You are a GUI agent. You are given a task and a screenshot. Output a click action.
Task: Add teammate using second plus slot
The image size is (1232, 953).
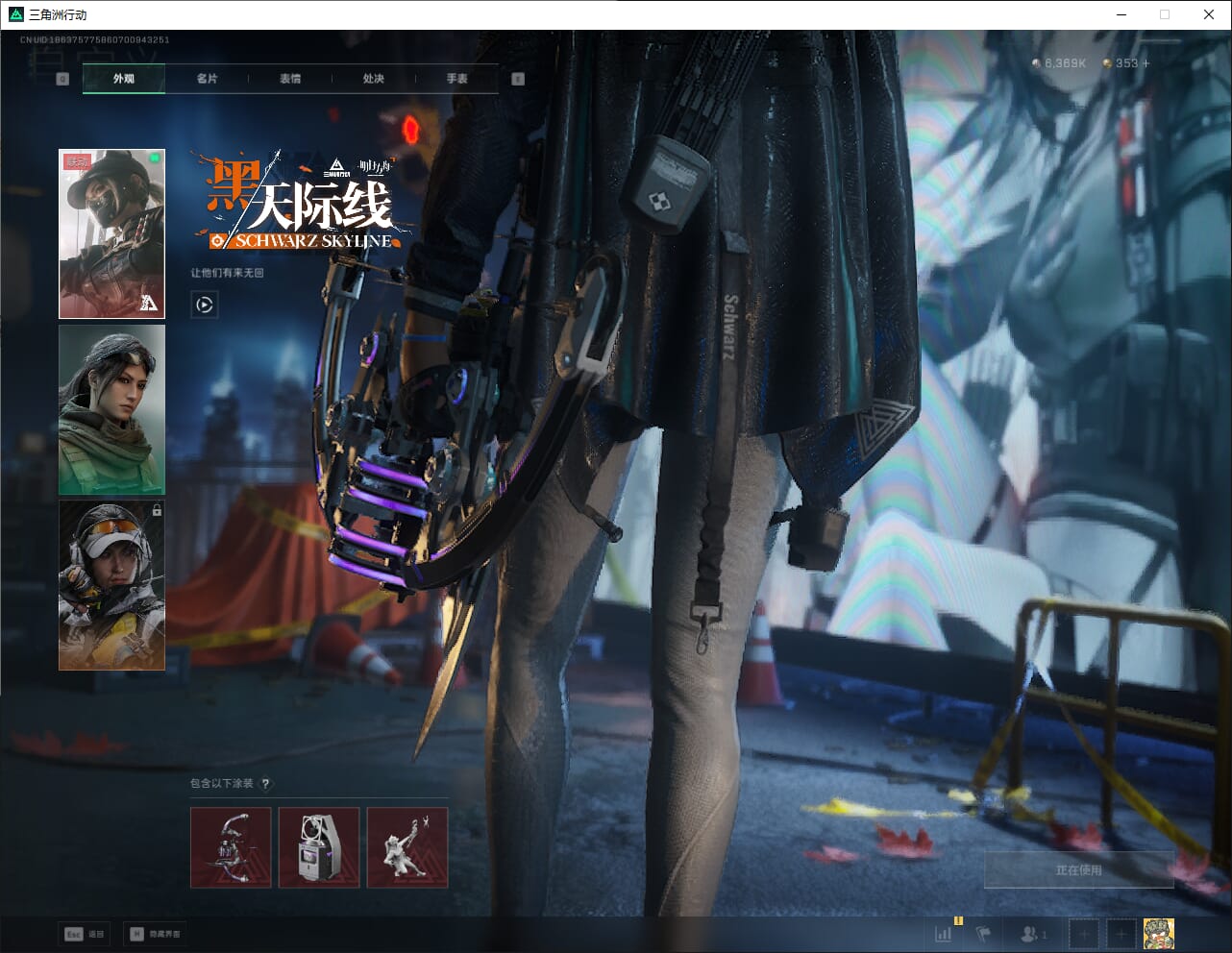click(1120, 933)
